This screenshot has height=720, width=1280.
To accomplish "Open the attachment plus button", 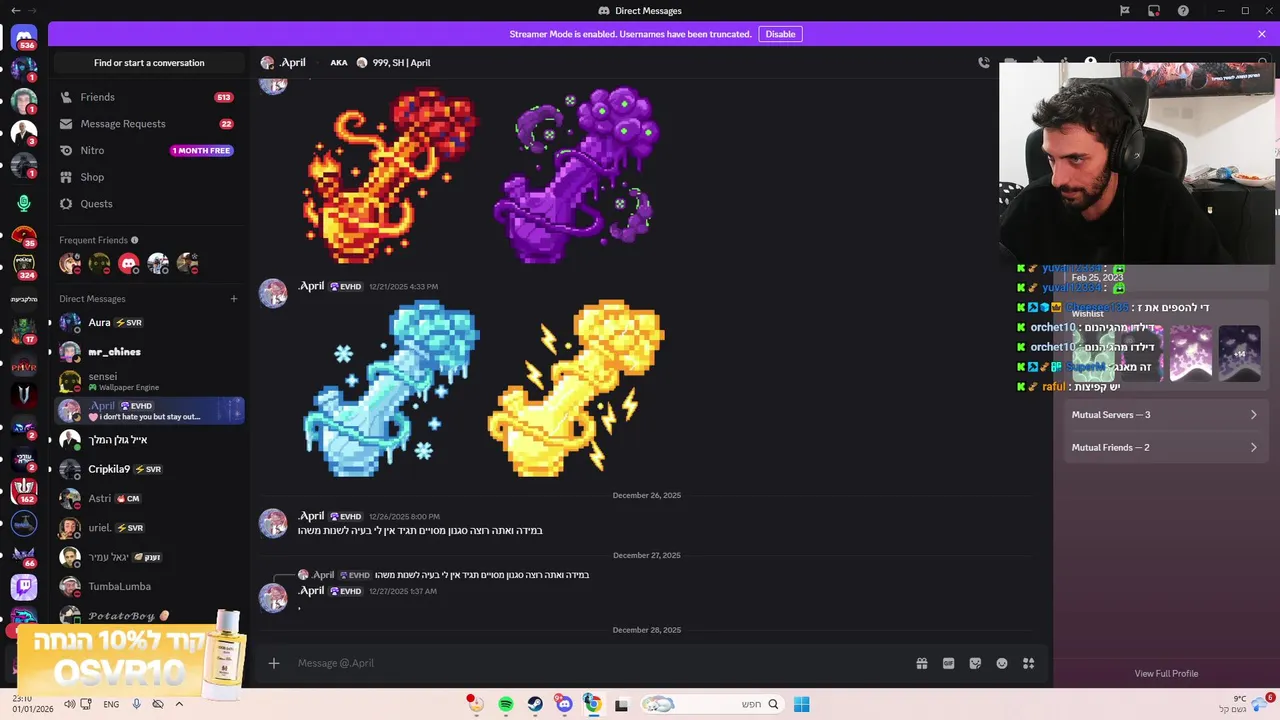I will pos(273,663).
